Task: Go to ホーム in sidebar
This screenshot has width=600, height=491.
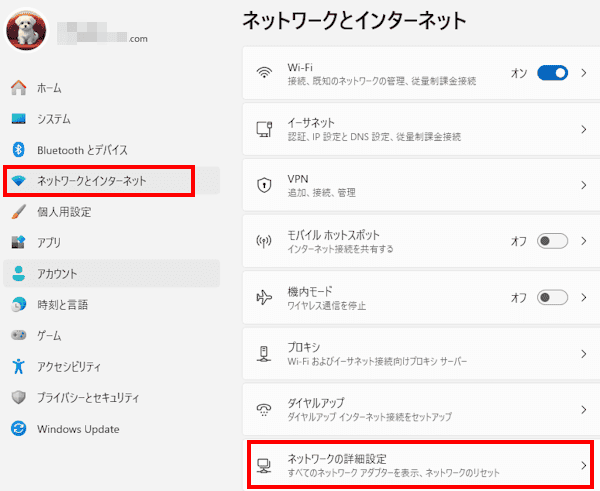Action: pos(49,88)
